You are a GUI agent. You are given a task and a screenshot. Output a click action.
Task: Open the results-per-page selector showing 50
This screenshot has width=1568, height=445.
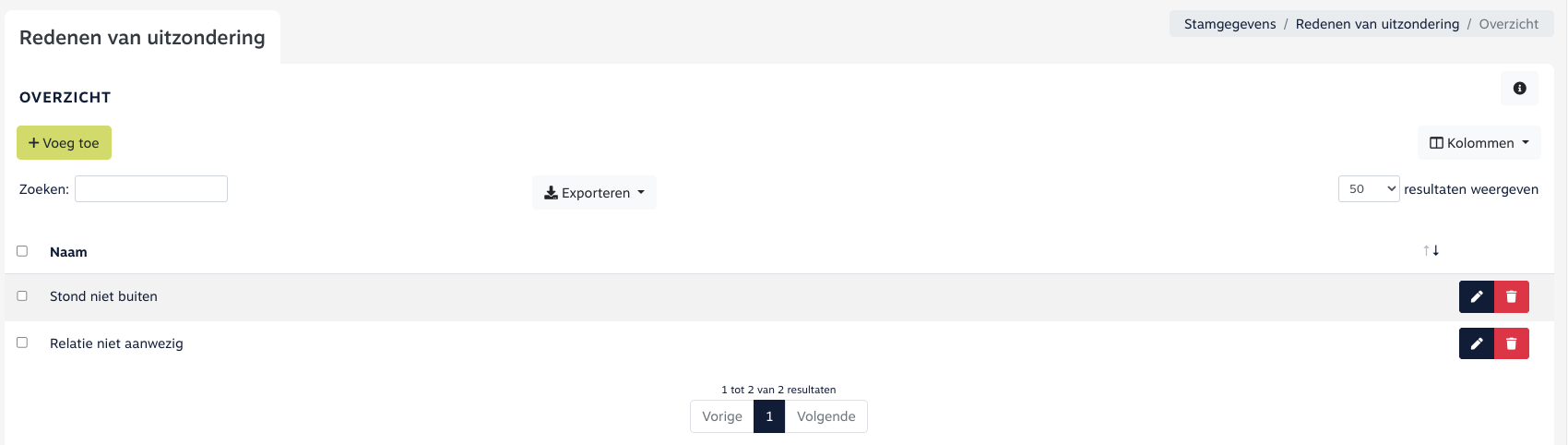[1368, 189]
